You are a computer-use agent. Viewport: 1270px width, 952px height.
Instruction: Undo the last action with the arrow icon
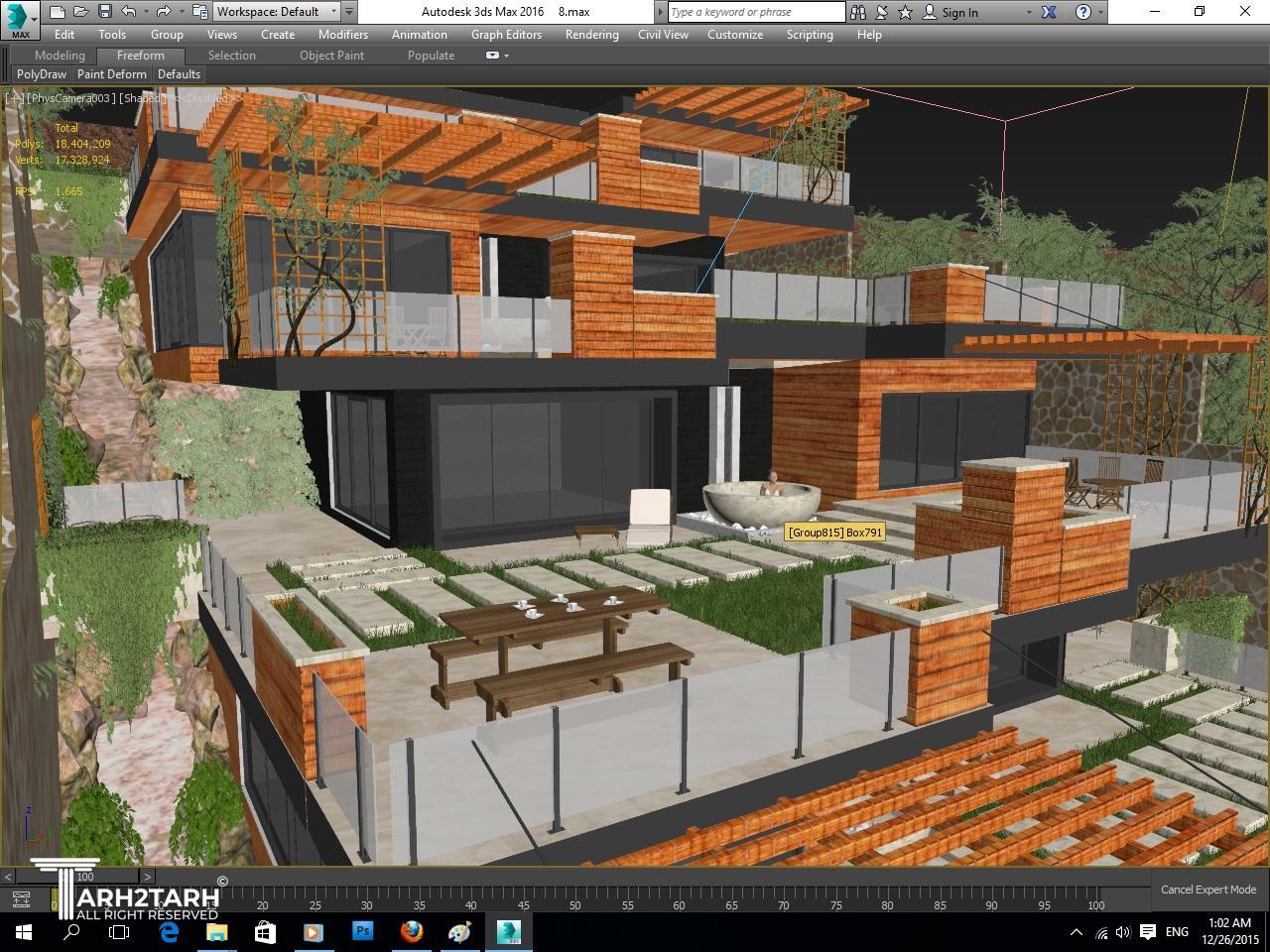(129, 12)
